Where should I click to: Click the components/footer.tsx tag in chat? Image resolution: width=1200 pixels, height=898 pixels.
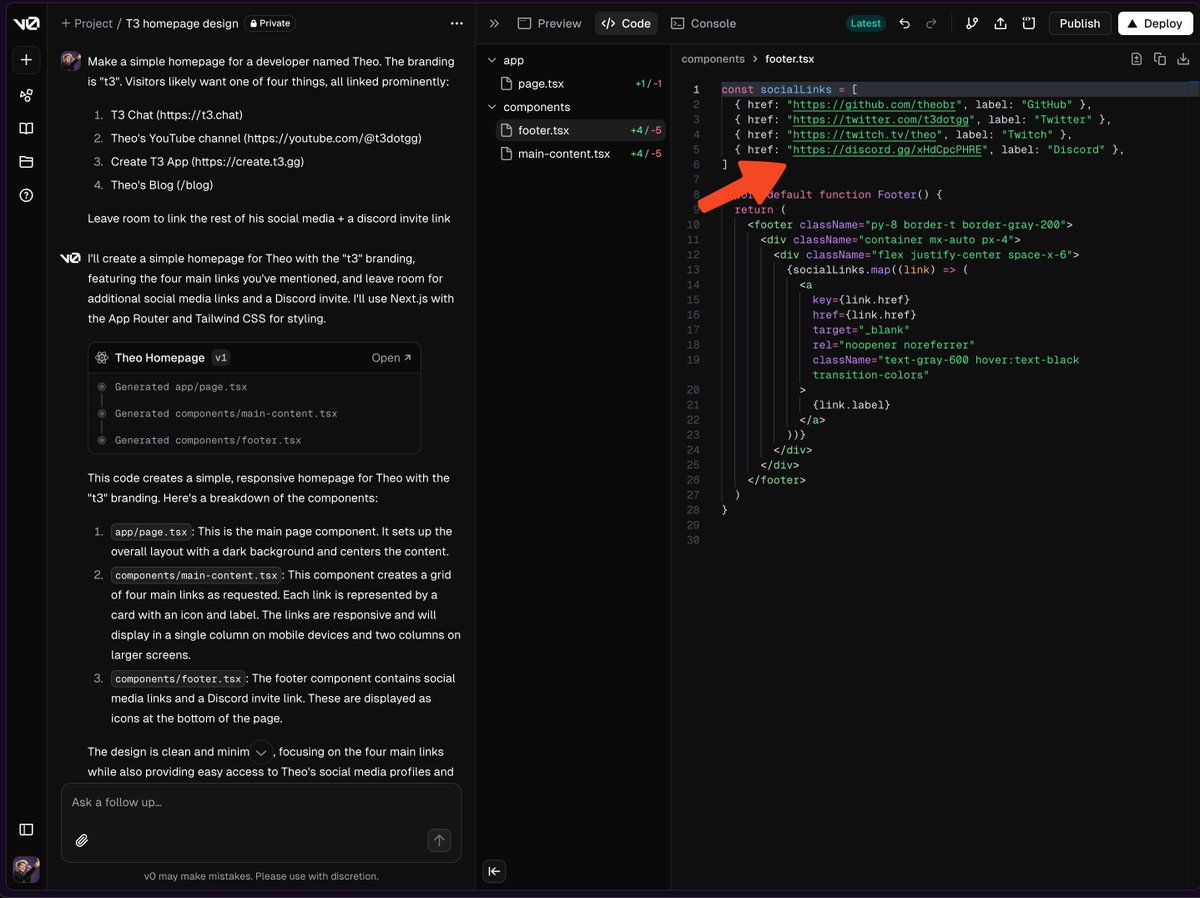(177, 678)
